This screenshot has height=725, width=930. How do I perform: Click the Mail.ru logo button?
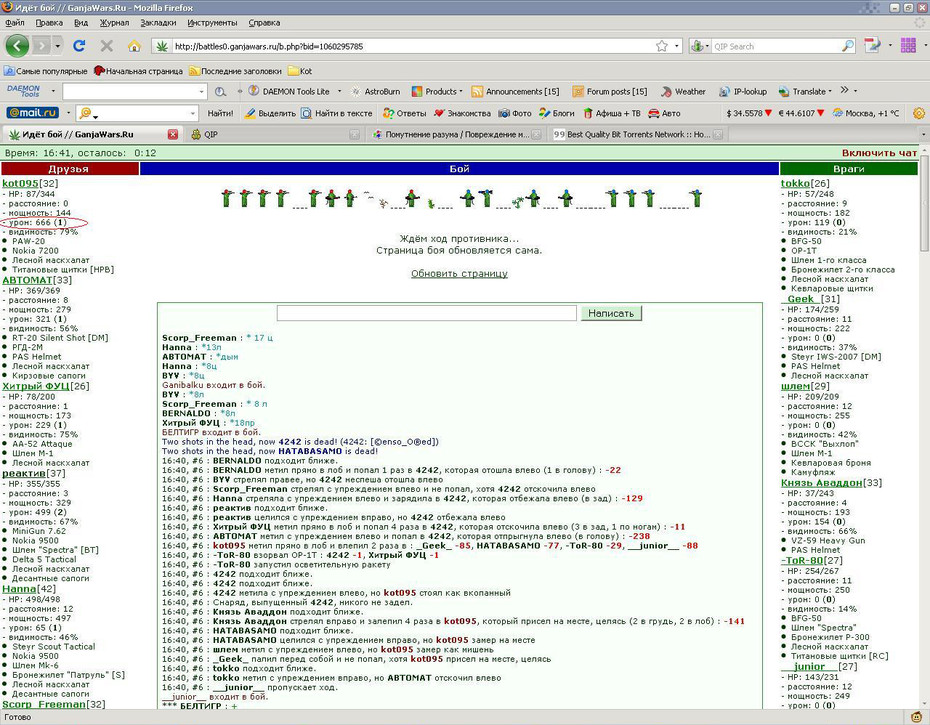pyautogui.click(x=33, y=113)
